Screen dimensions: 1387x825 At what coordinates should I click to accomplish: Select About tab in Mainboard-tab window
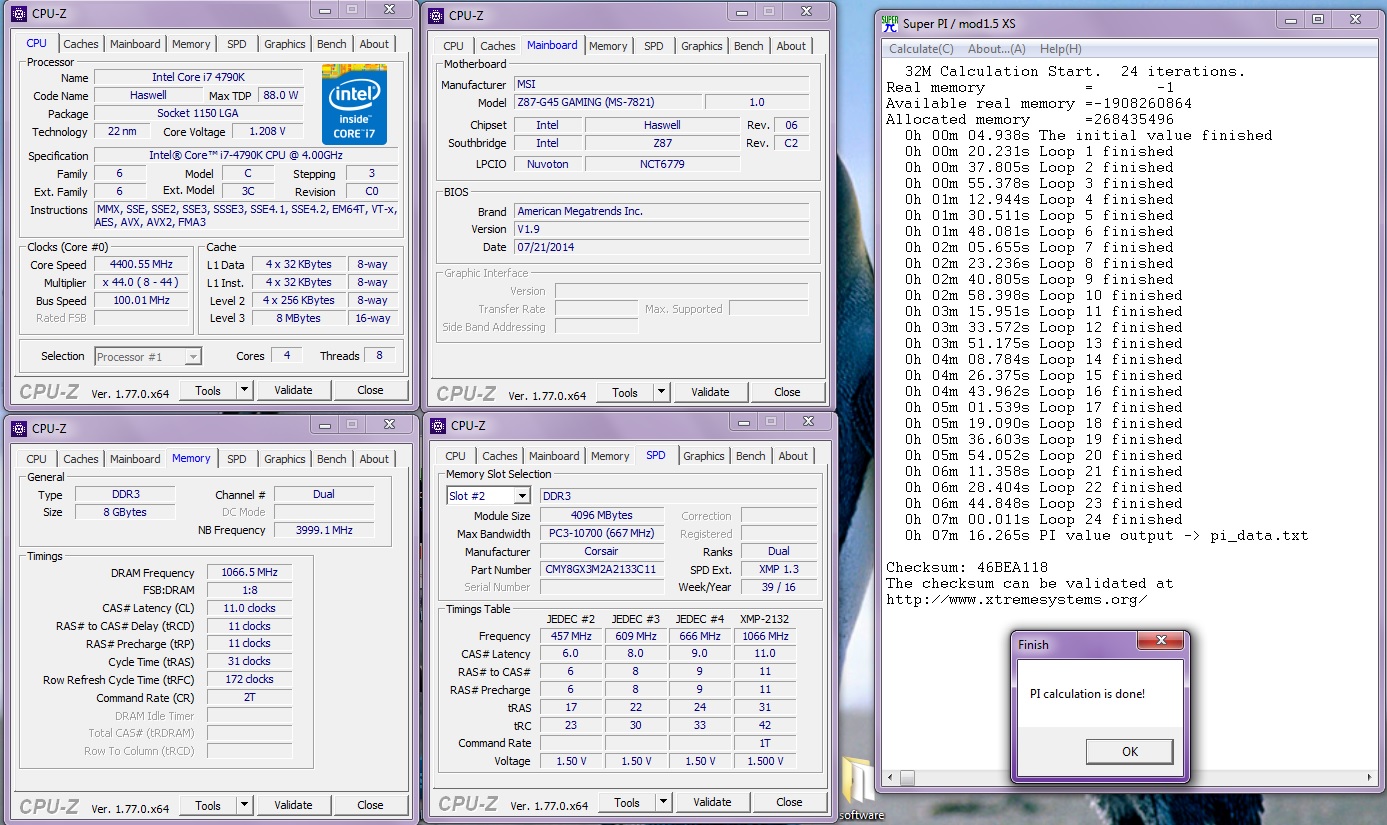[x=791, y=46]
